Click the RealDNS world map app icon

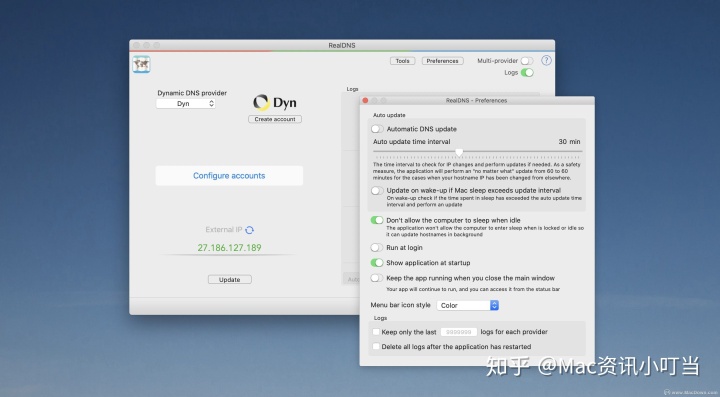point(141,64)
